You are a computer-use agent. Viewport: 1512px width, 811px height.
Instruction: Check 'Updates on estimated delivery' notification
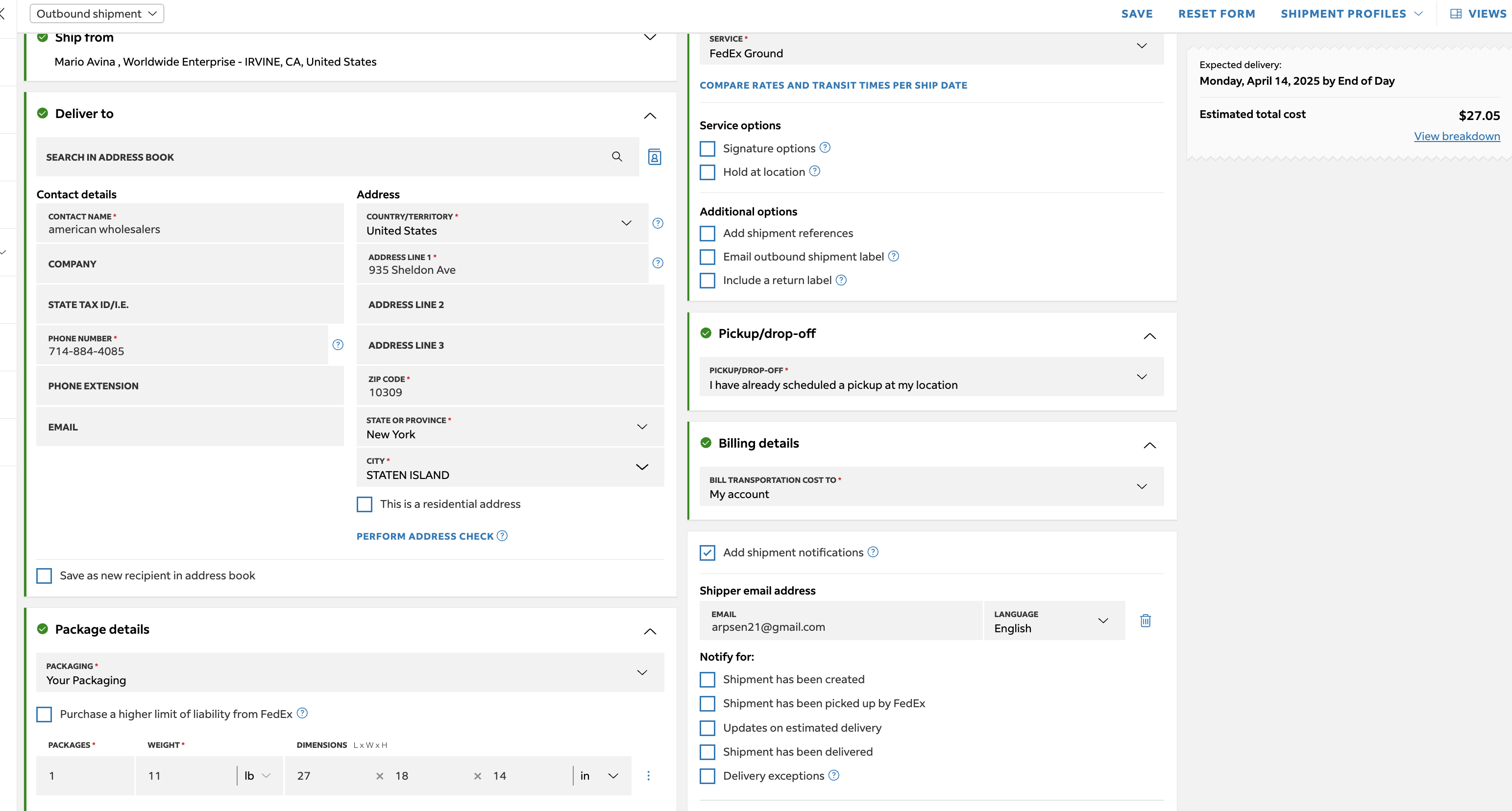(x=708, y=728)
